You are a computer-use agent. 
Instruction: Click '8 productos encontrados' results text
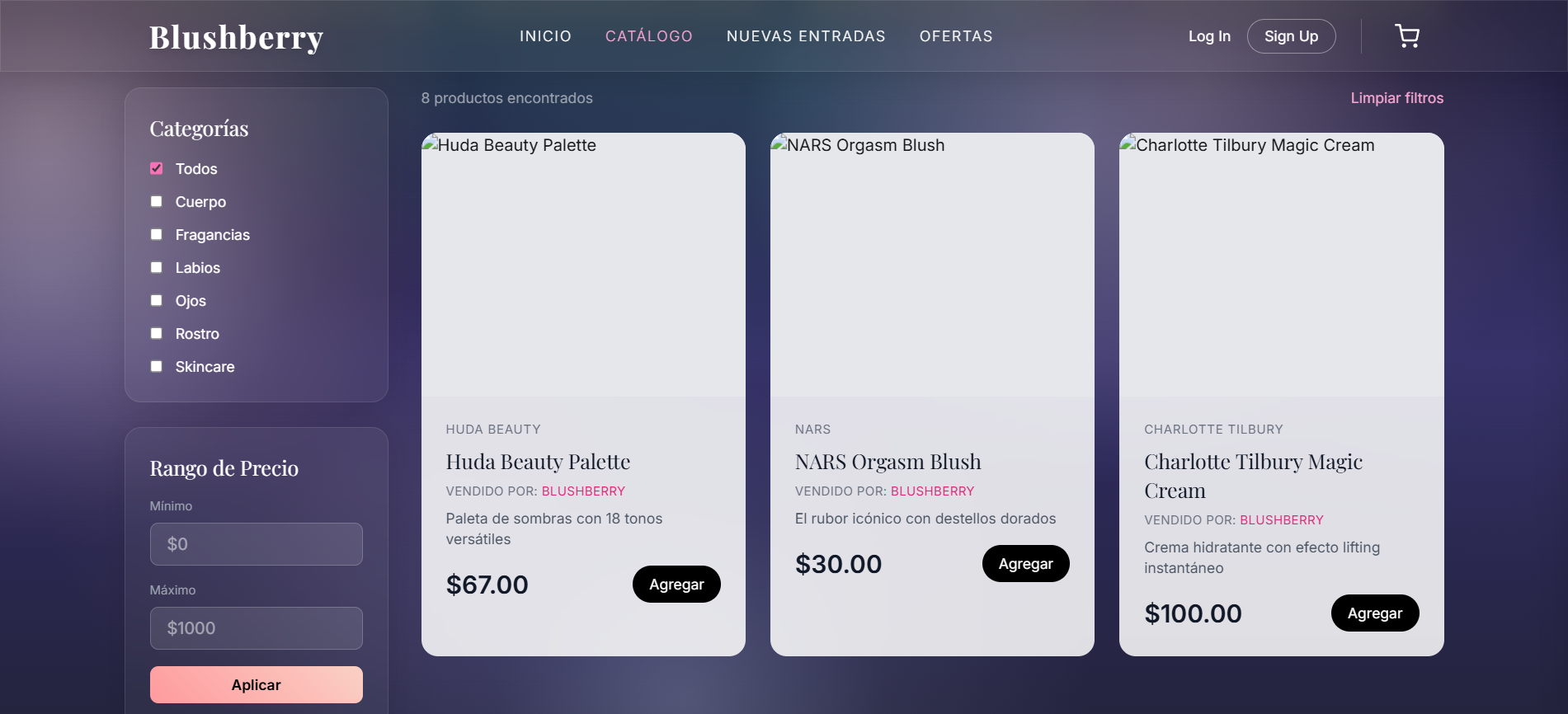506,98
